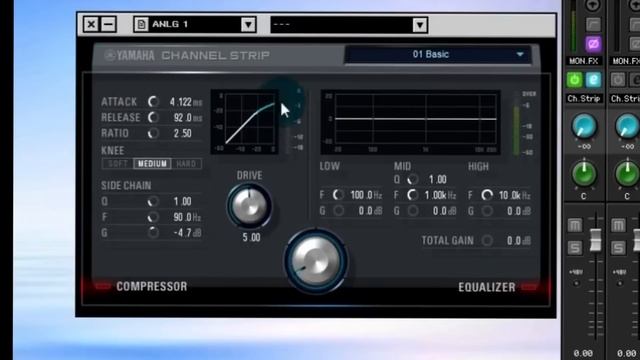Select SOFT knee
This screenshot has height=360, width=640.
tap(118, 164)
